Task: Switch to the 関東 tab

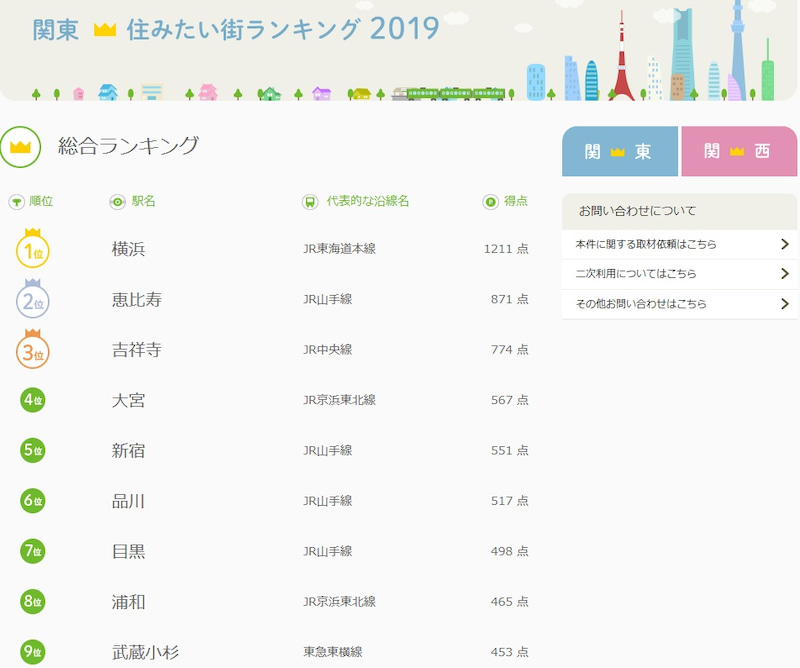Action: point(619,151)
